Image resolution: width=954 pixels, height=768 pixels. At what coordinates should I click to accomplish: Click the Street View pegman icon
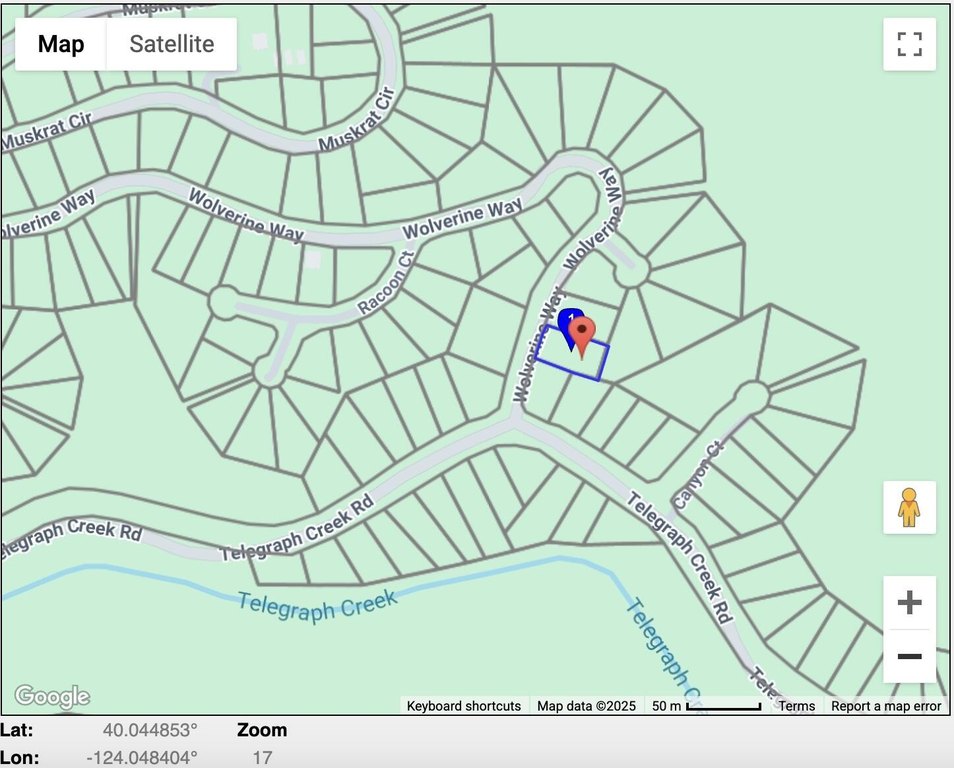[909, 507]
